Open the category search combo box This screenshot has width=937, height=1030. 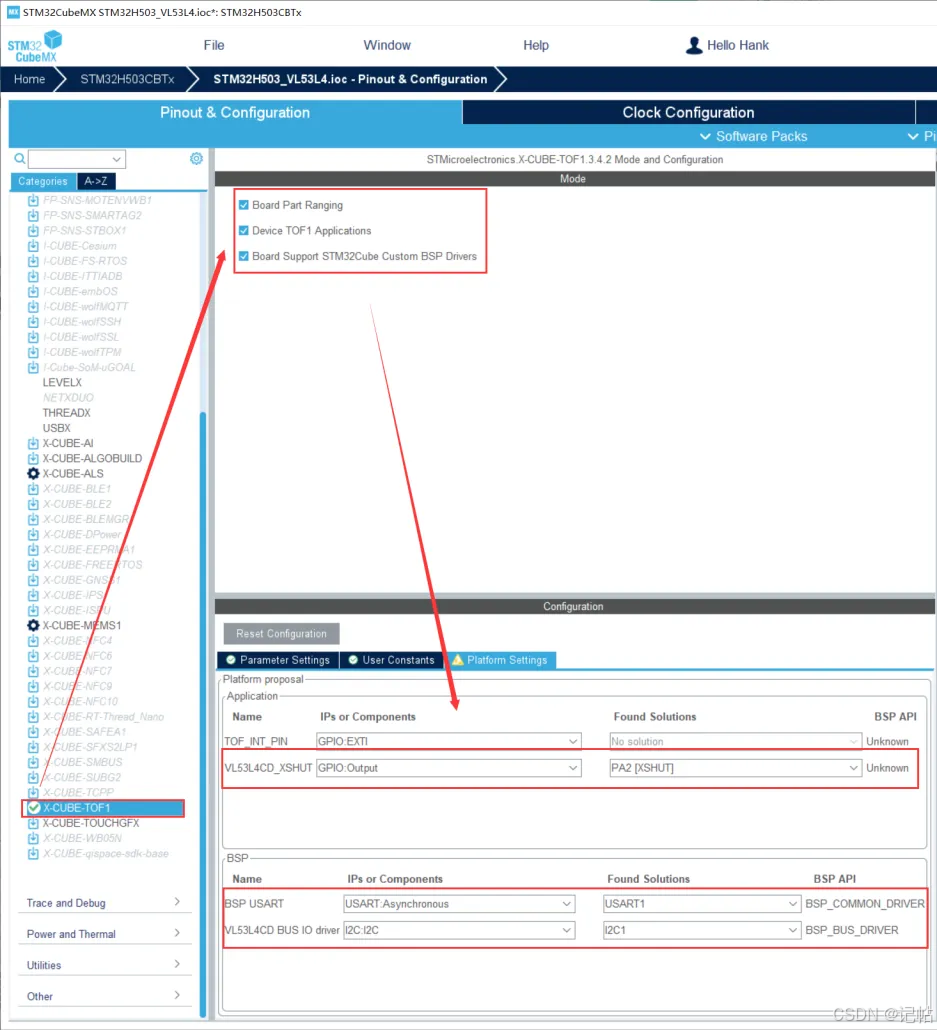[77, 159]
